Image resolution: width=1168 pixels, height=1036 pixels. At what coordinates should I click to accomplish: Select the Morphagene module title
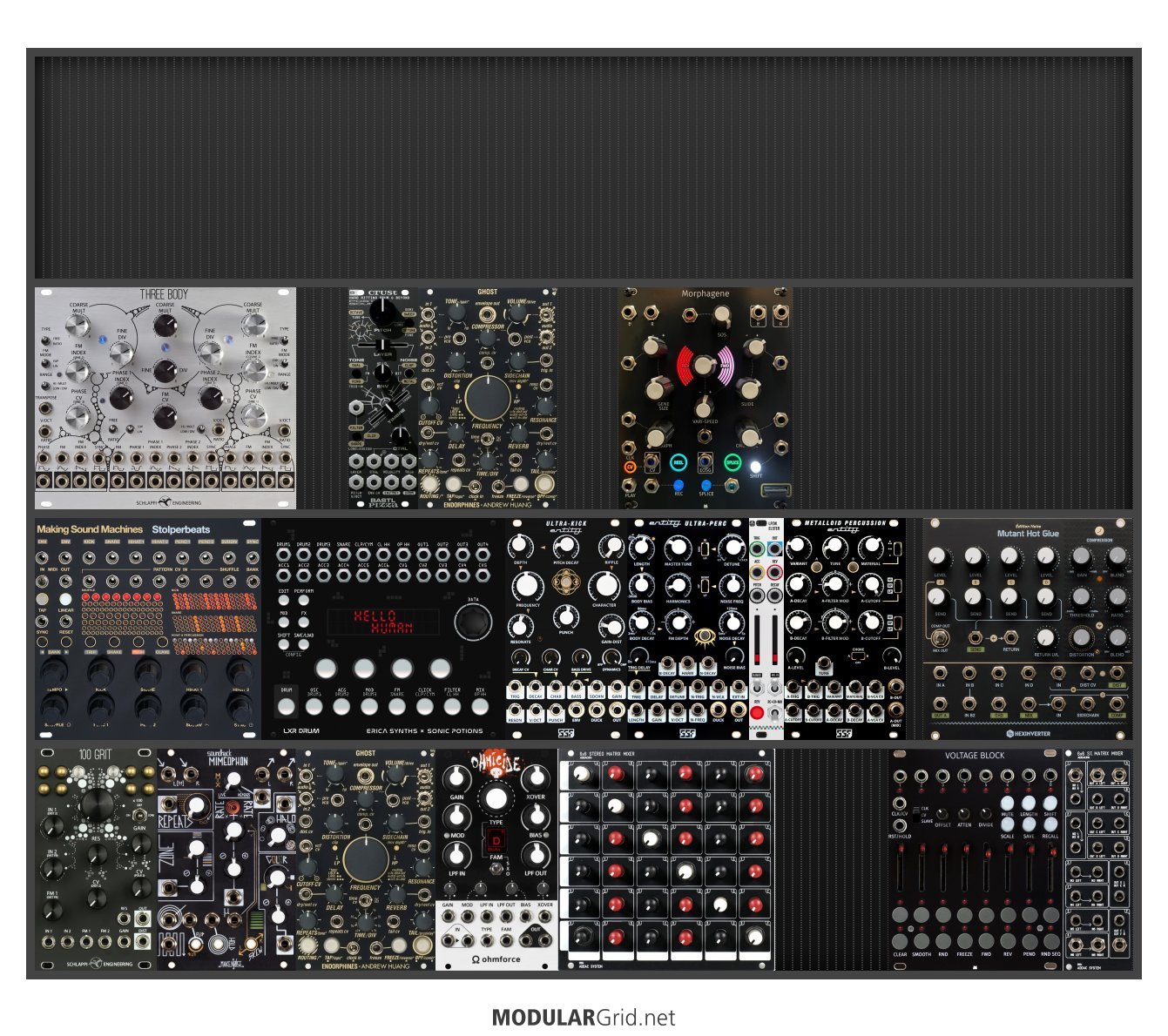click(705, 294)
